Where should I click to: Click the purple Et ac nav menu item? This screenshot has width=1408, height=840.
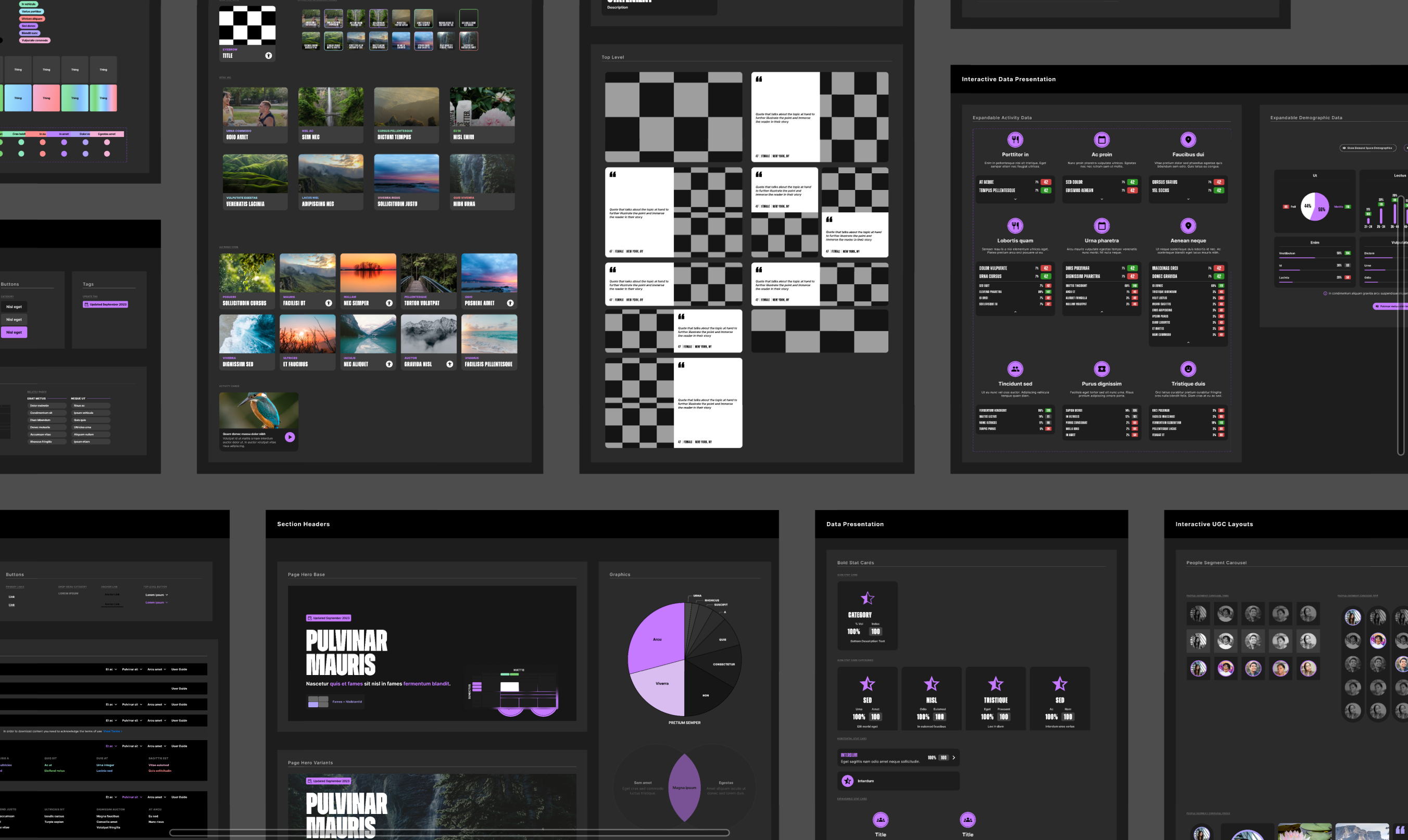point(111,746)
